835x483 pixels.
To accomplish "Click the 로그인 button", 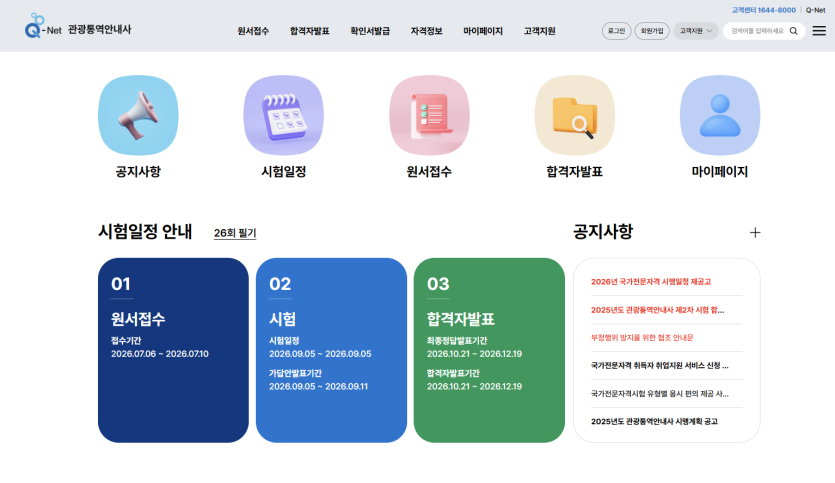I will [x=616, y=31].
